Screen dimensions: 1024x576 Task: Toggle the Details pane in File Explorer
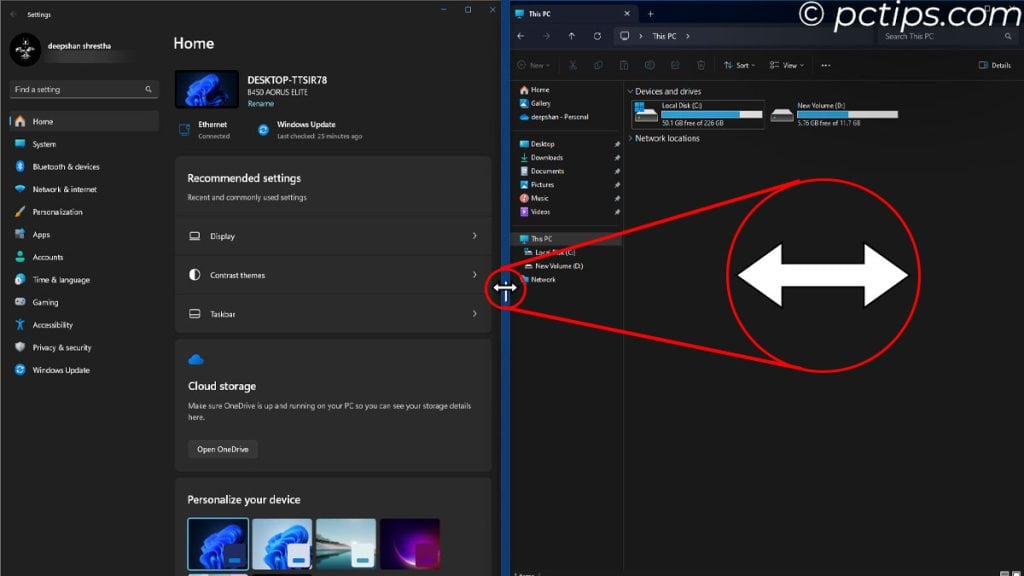click(994, 65)
